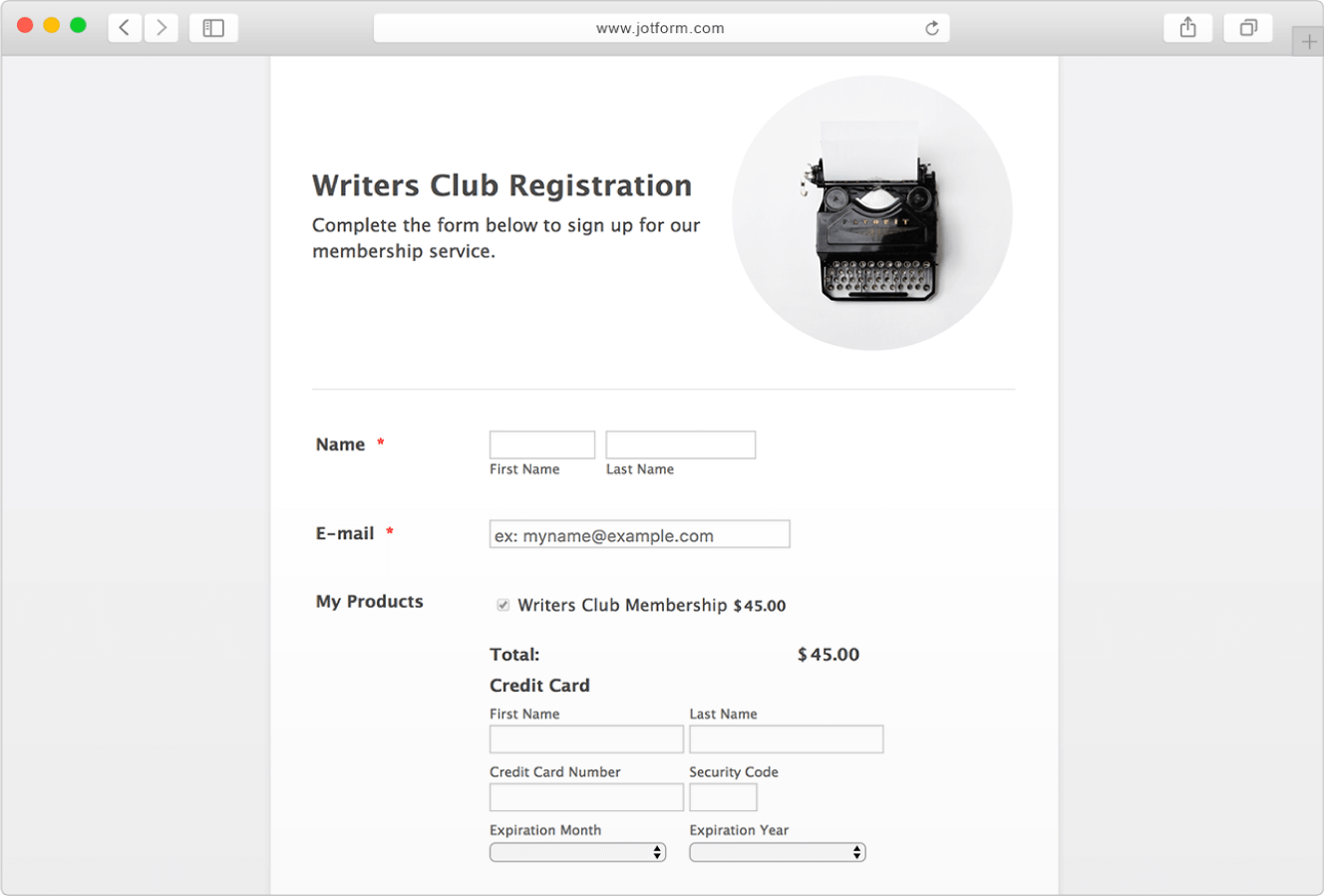The height and width of the screenshot is (896, 1324).
Task: Select the Writers Club Registration heading
Action: 501,185
